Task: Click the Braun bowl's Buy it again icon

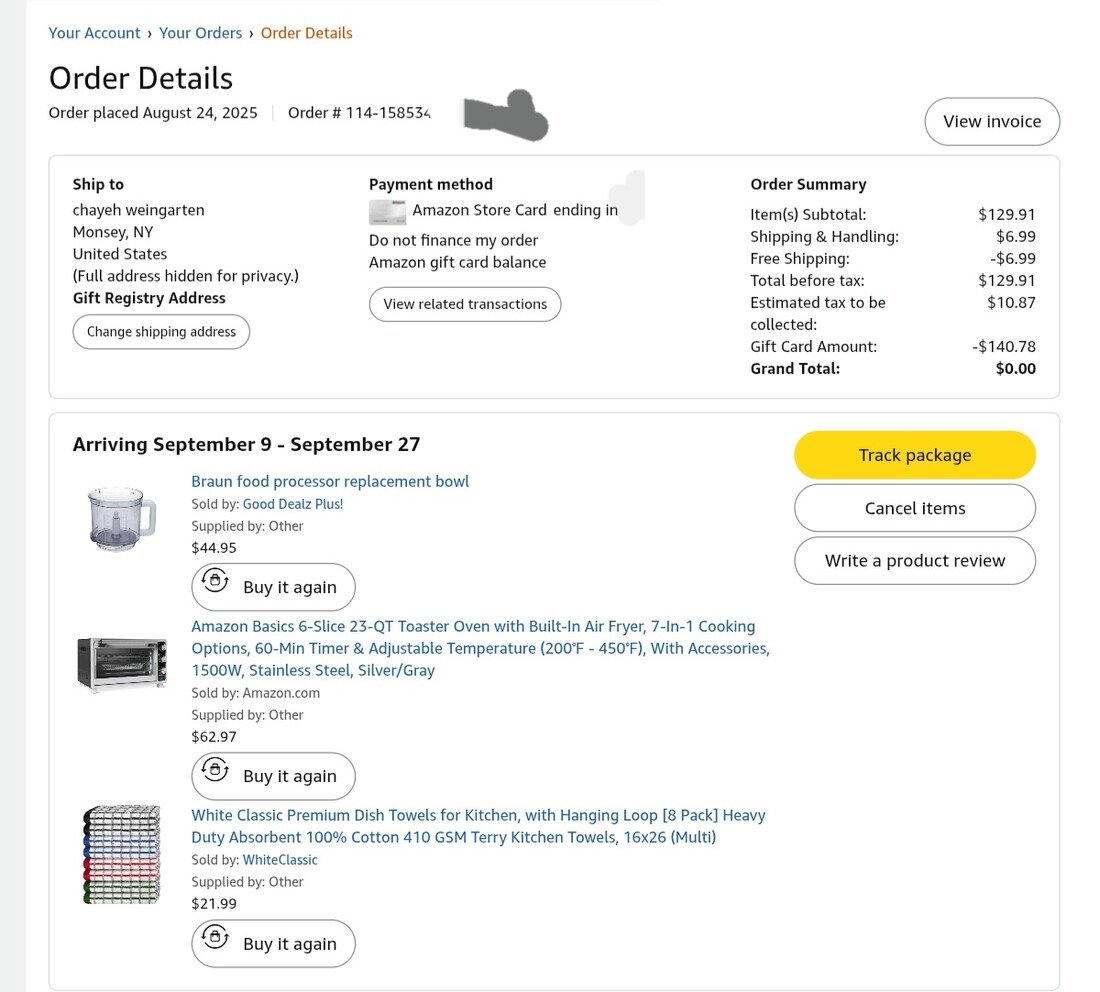Action: pos(215,582)
